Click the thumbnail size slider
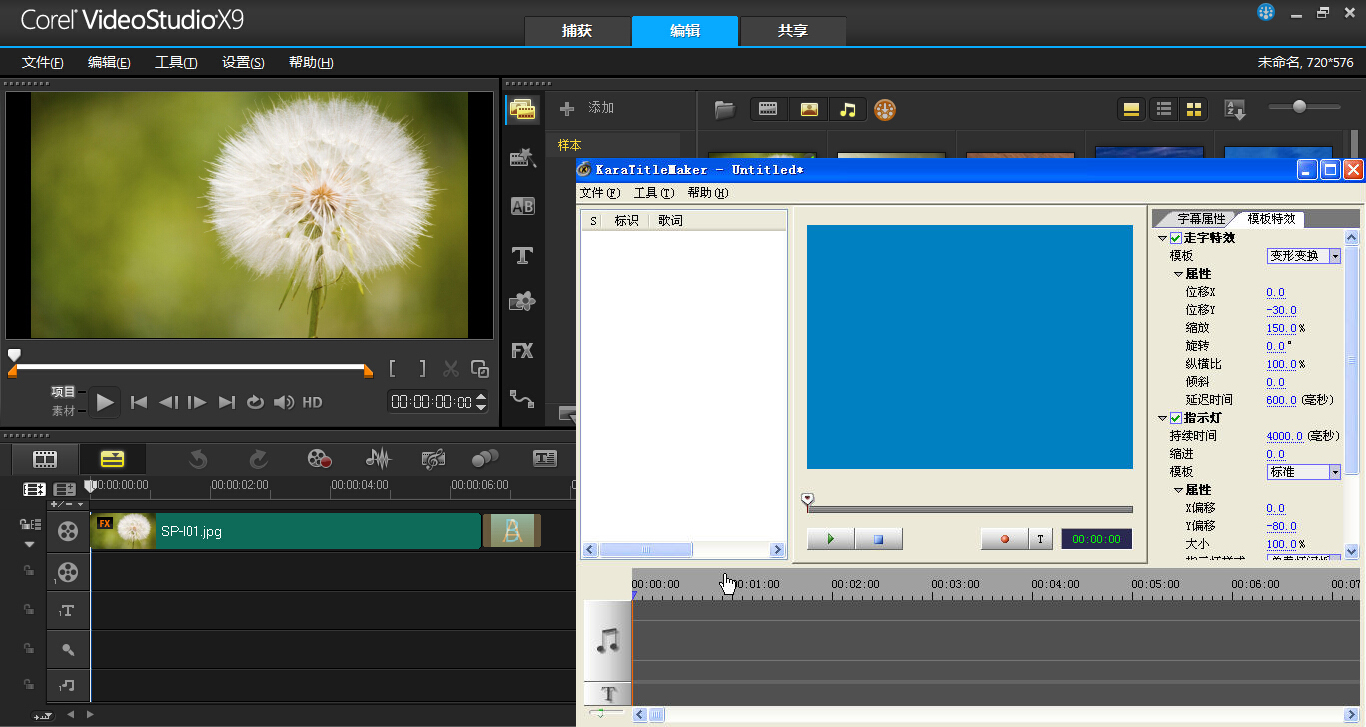Screen dimensions: 1366x727 pyautogui.click(x=1304, y=107)
